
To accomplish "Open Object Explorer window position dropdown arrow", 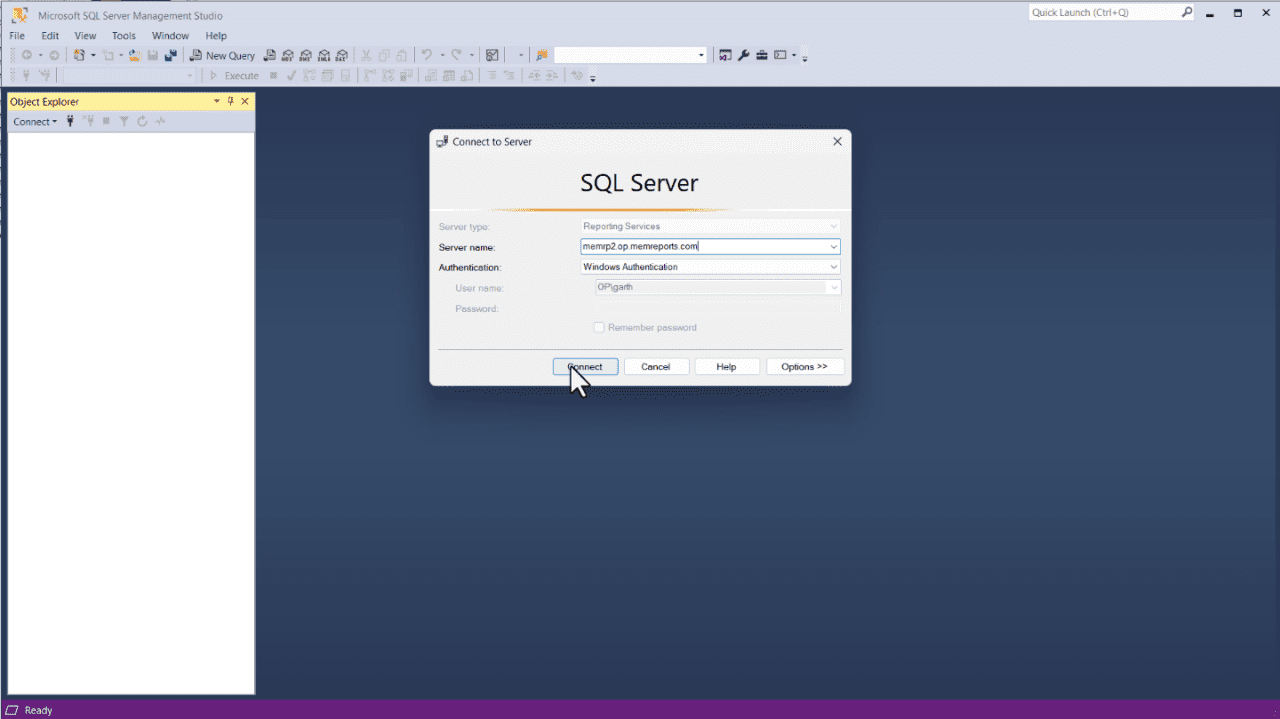I will (x=217, y=101).
